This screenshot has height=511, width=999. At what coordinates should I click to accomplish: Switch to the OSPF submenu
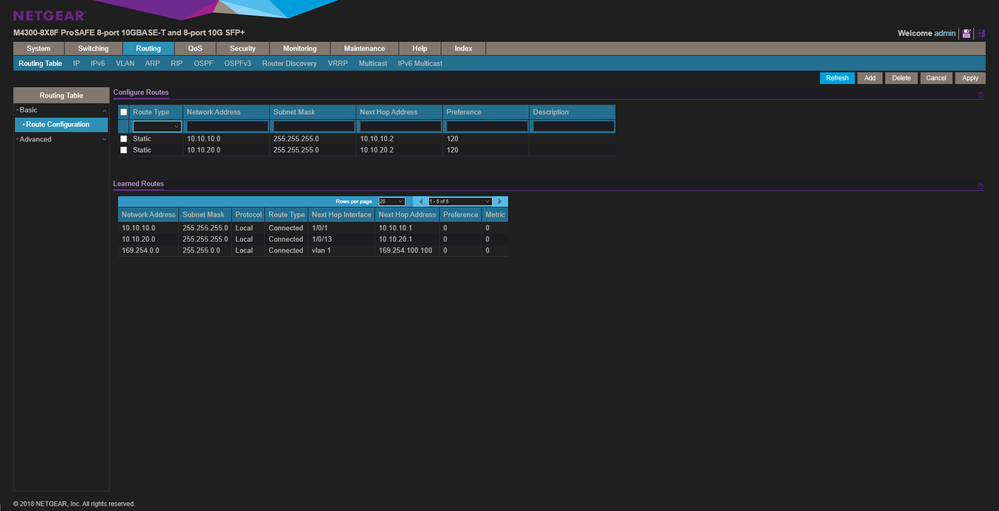[203, 63]
